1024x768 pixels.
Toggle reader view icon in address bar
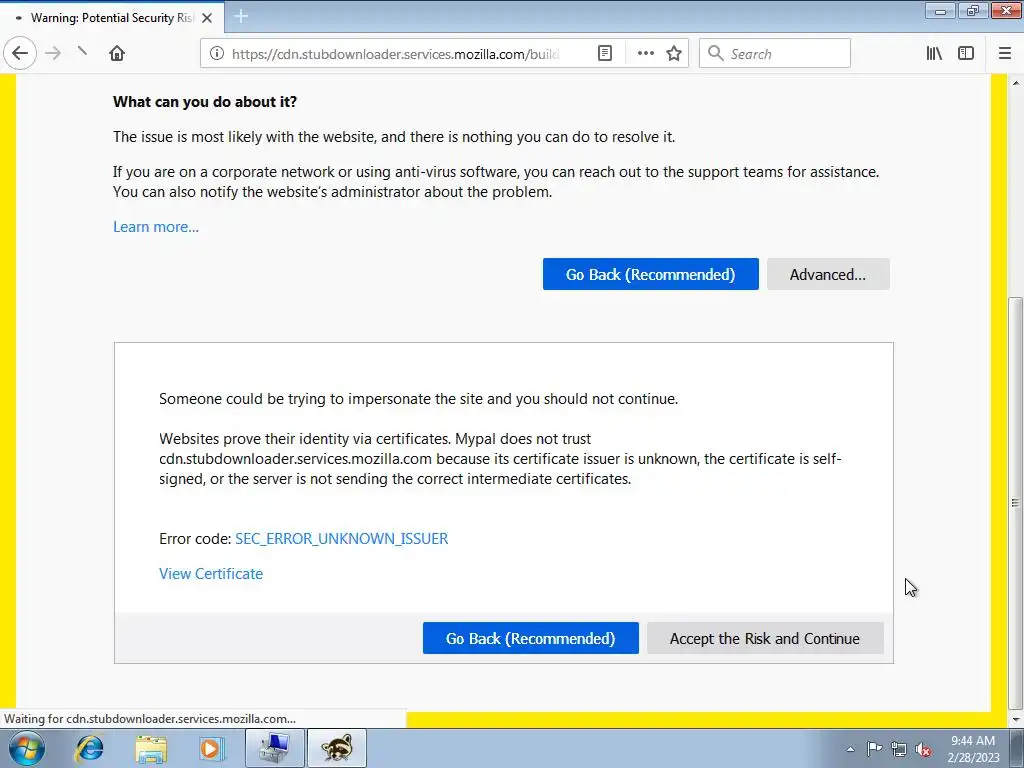coord(605,54)
